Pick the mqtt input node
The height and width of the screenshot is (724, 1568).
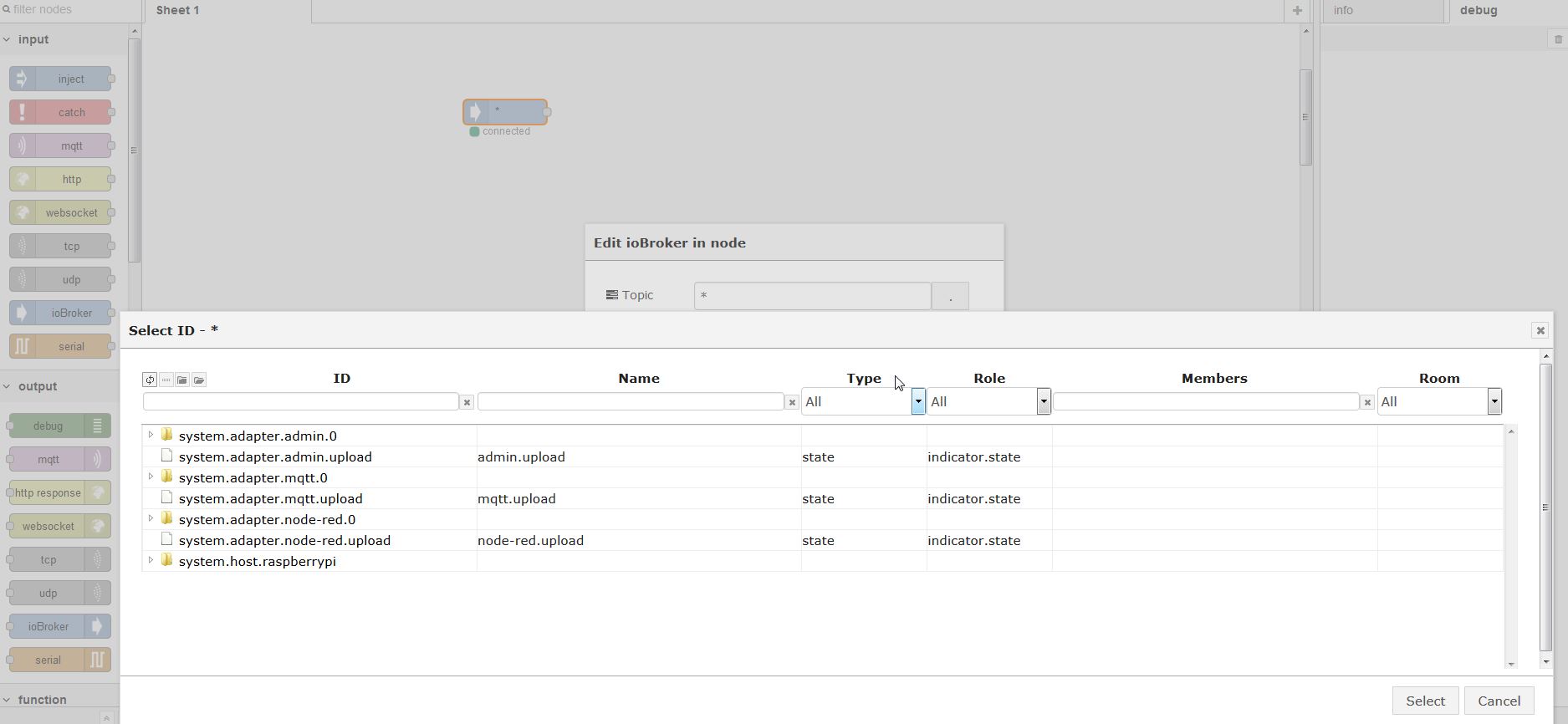point(60,145)
